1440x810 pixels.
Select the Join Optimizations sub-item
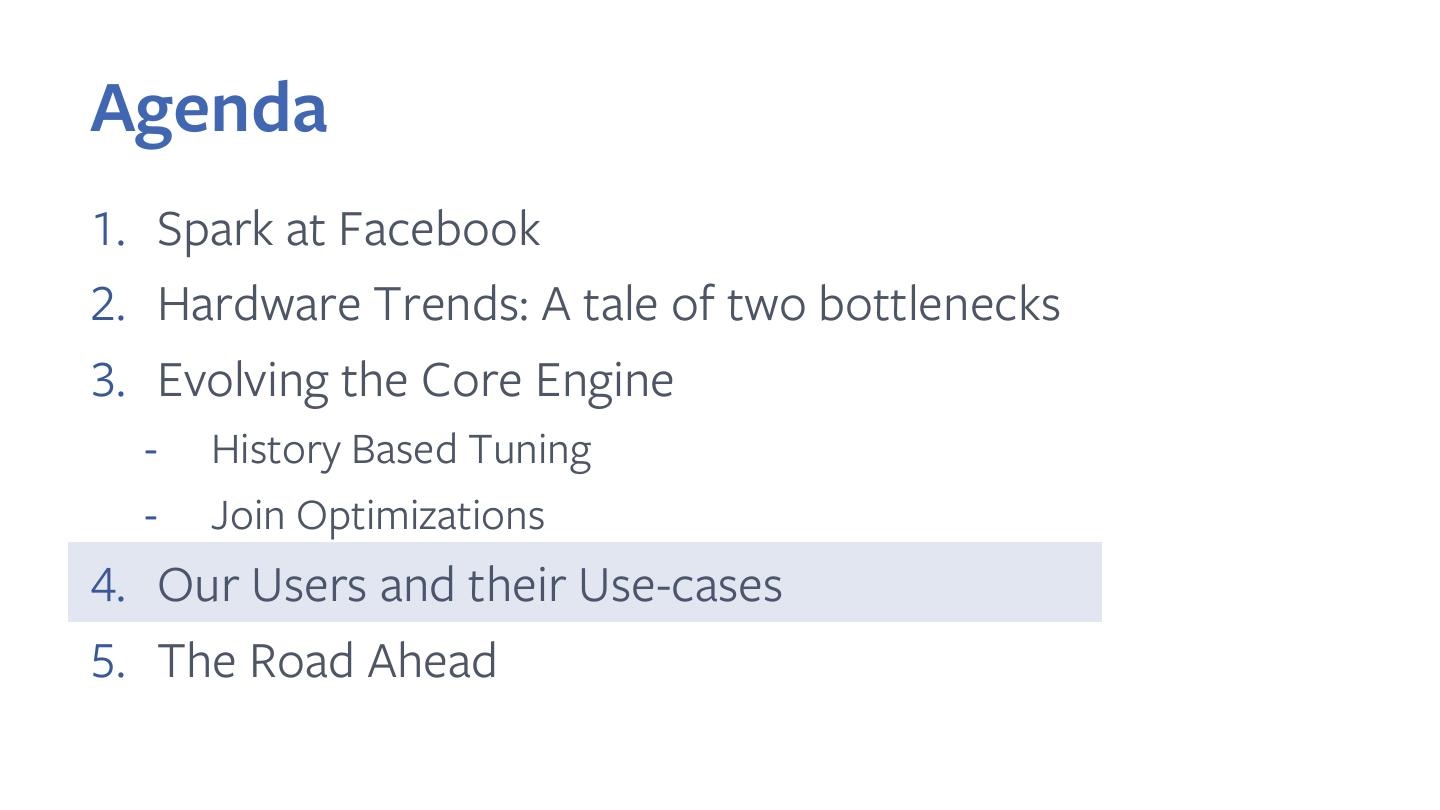click(x=377, y=516)
